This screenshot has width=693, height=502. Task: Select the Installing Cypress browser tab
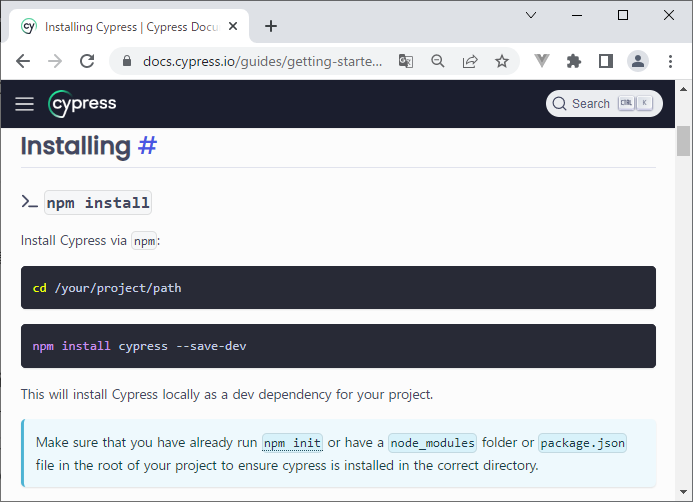point(129,27)
